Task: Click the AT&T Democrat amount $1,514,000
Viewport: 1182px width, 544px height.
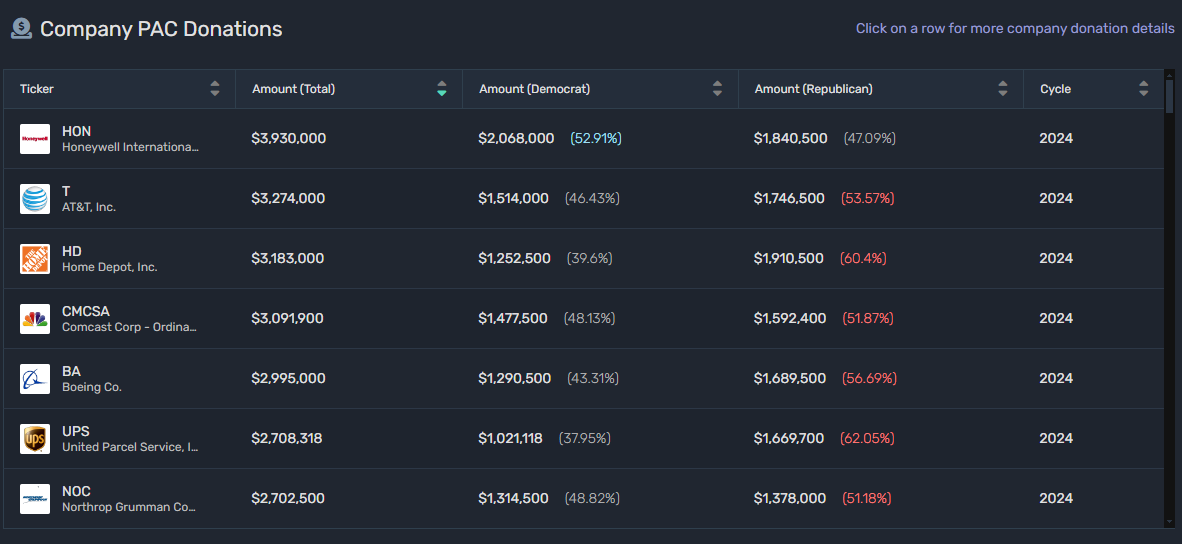Action: pos(513,198)
